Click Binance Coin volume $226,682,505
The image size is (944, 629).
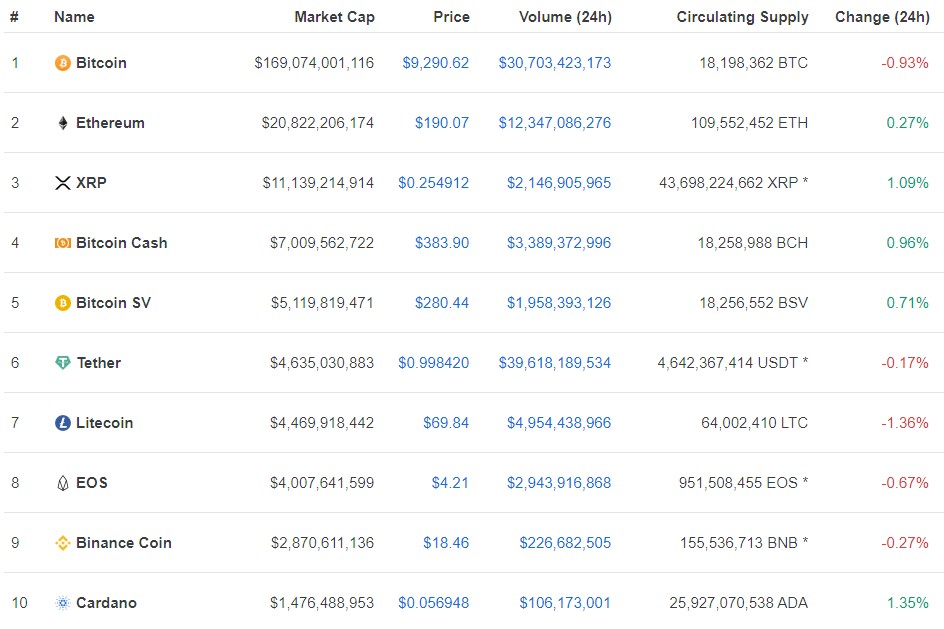tap(565, 543)
